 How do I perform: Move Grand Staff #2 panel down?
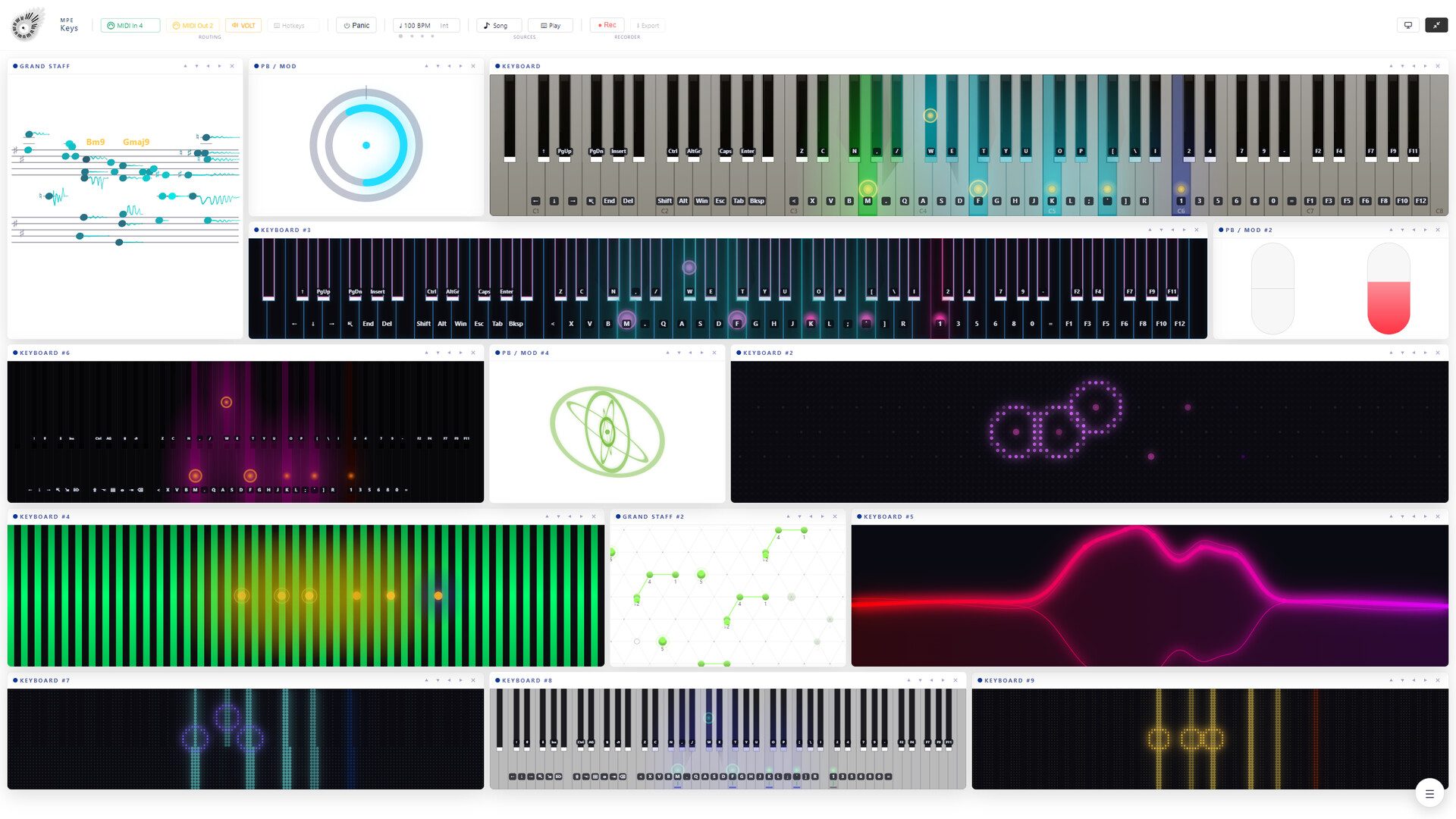click(799, 516)
